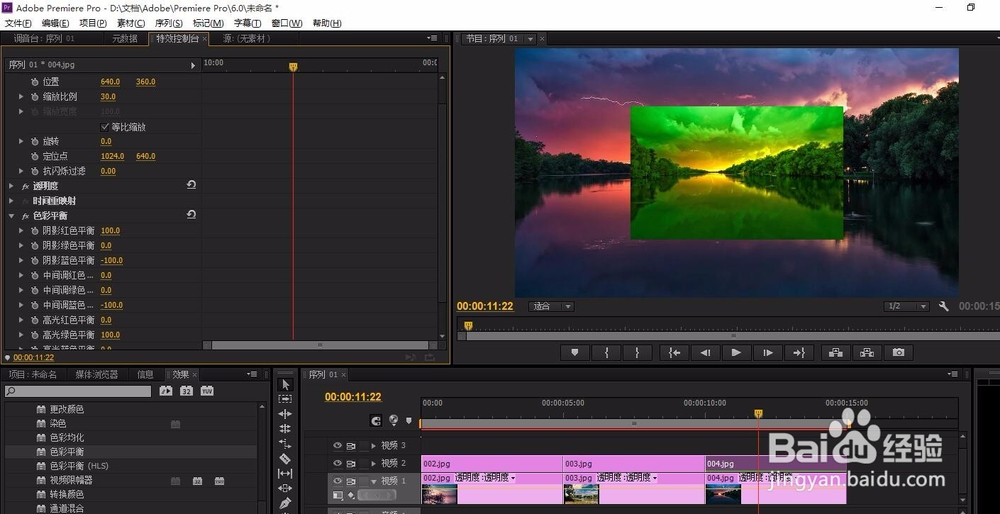The image size is (1000, 514).
Task: Expand 阴影红色平衡 property
Action: pyautogui.click(x=21, y=230)
